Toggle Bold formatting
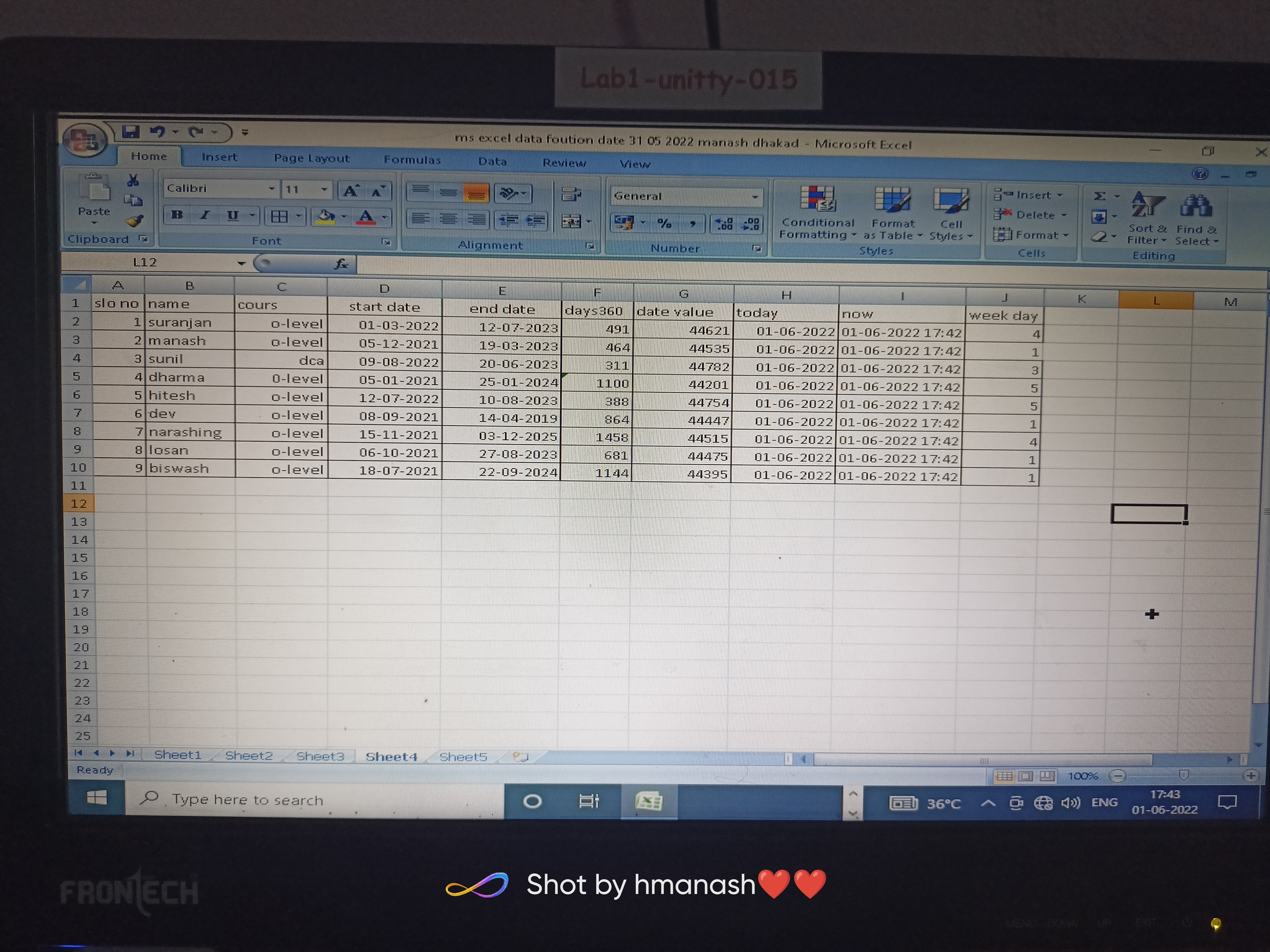This screenshot has height=952, width=1270. click(177, 215)
